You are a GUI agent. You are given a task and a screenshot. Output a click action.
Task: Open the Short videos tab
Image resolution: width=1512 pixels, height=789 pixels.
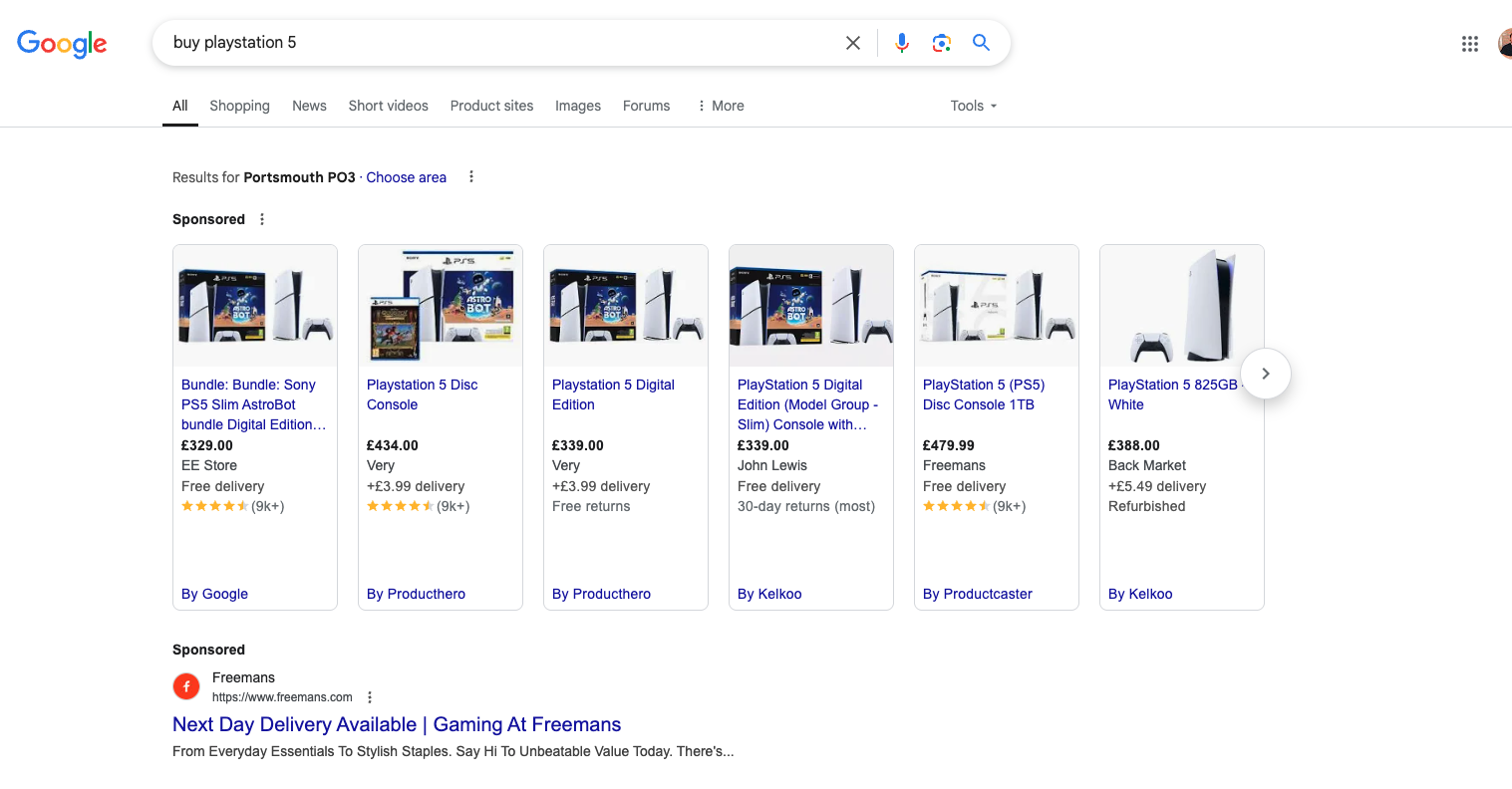point(389,106)
